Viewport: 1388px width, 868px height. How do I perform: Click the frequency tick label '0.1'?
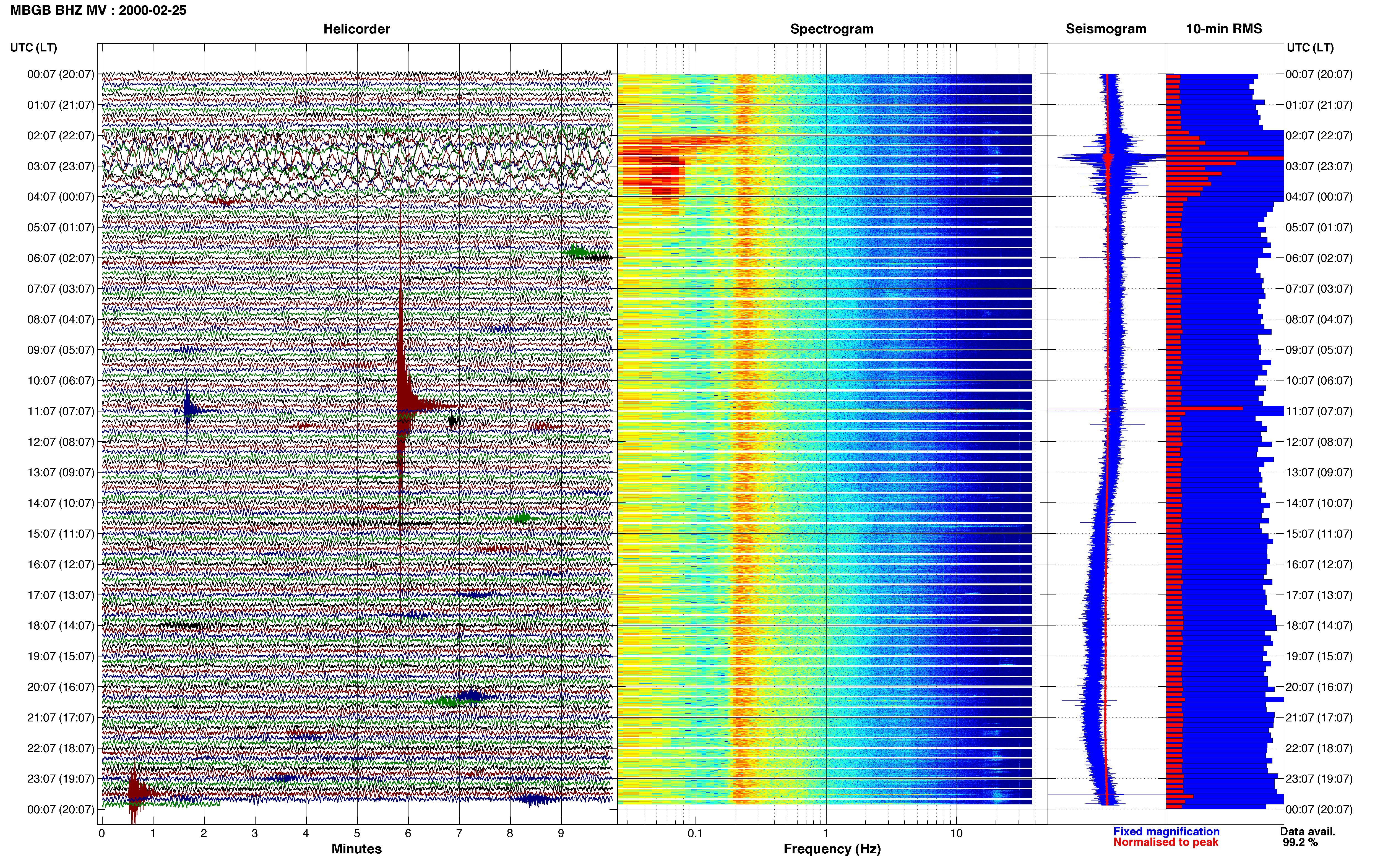[x=695, y=833]
